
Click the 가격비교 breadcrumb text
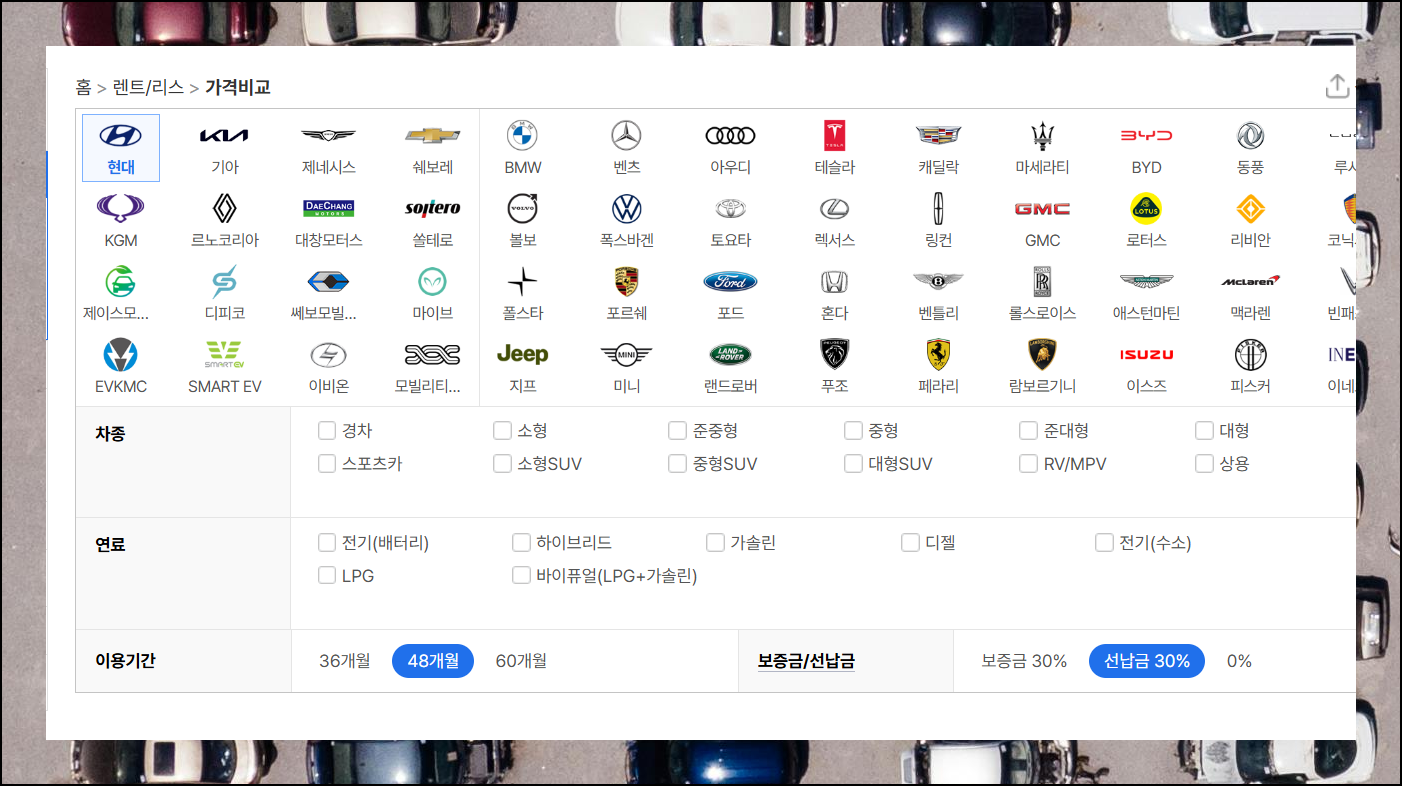pyautogui.click(x=238, y=87)
